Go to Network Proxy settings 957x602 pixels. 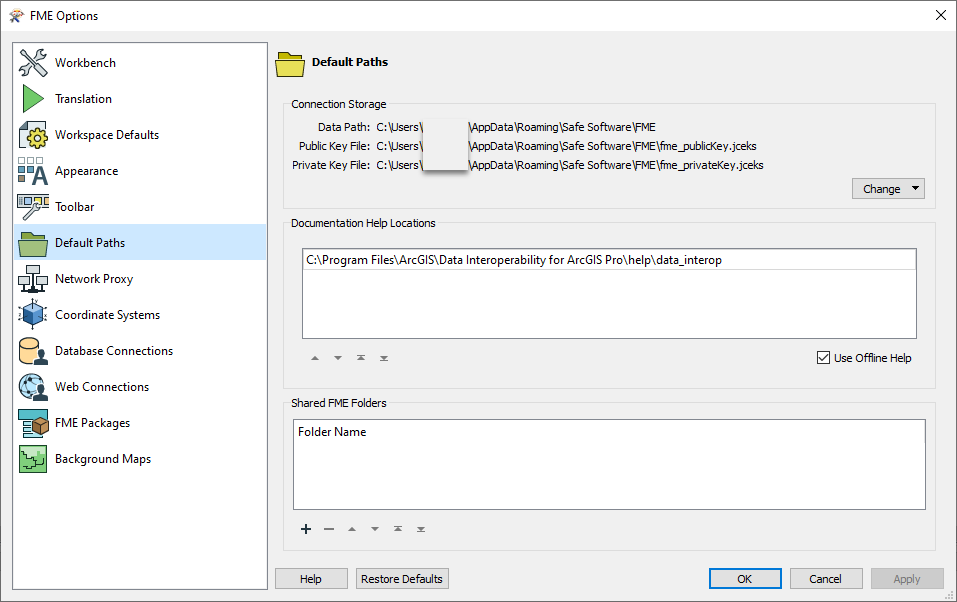coord(93,279)
